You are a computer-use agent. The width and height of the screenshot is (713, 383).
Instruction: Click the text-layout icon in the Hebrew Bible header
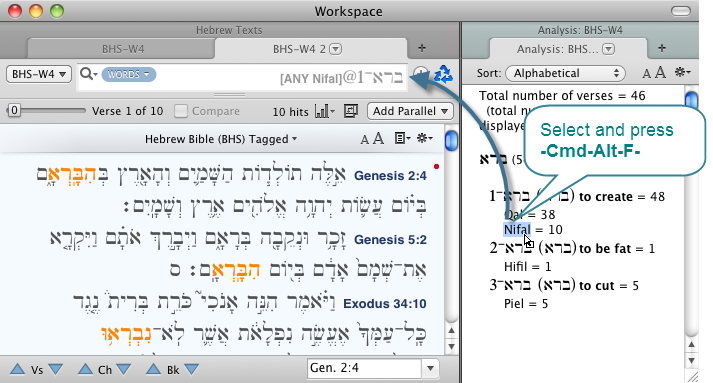[x=402, y=138]
